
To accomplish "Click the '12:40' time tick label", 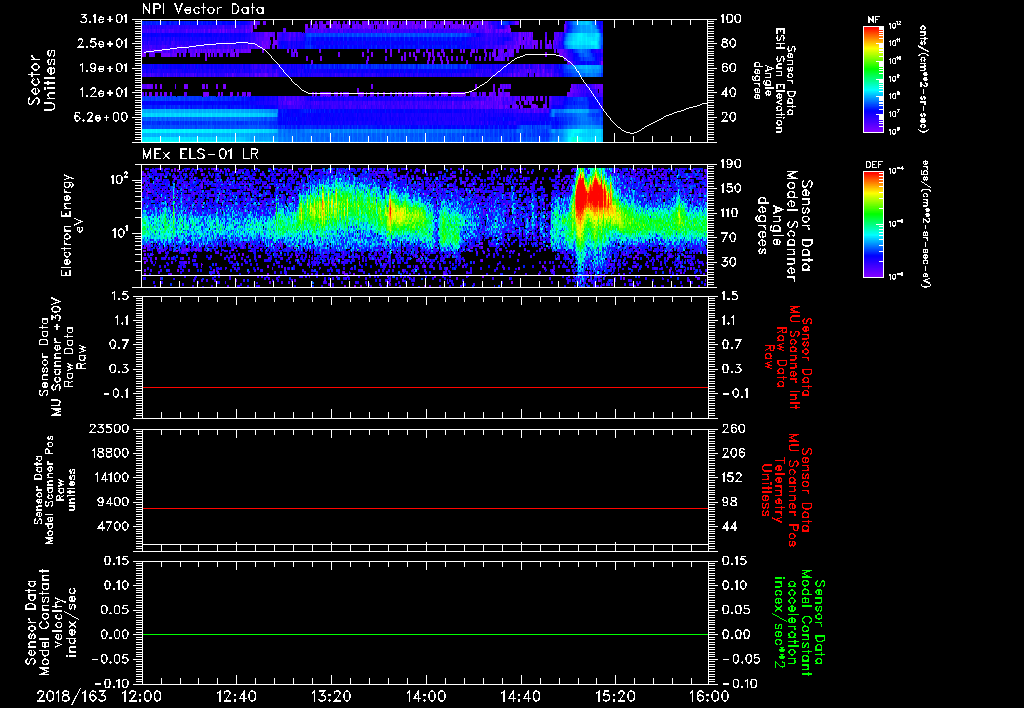I will (236, 696).
